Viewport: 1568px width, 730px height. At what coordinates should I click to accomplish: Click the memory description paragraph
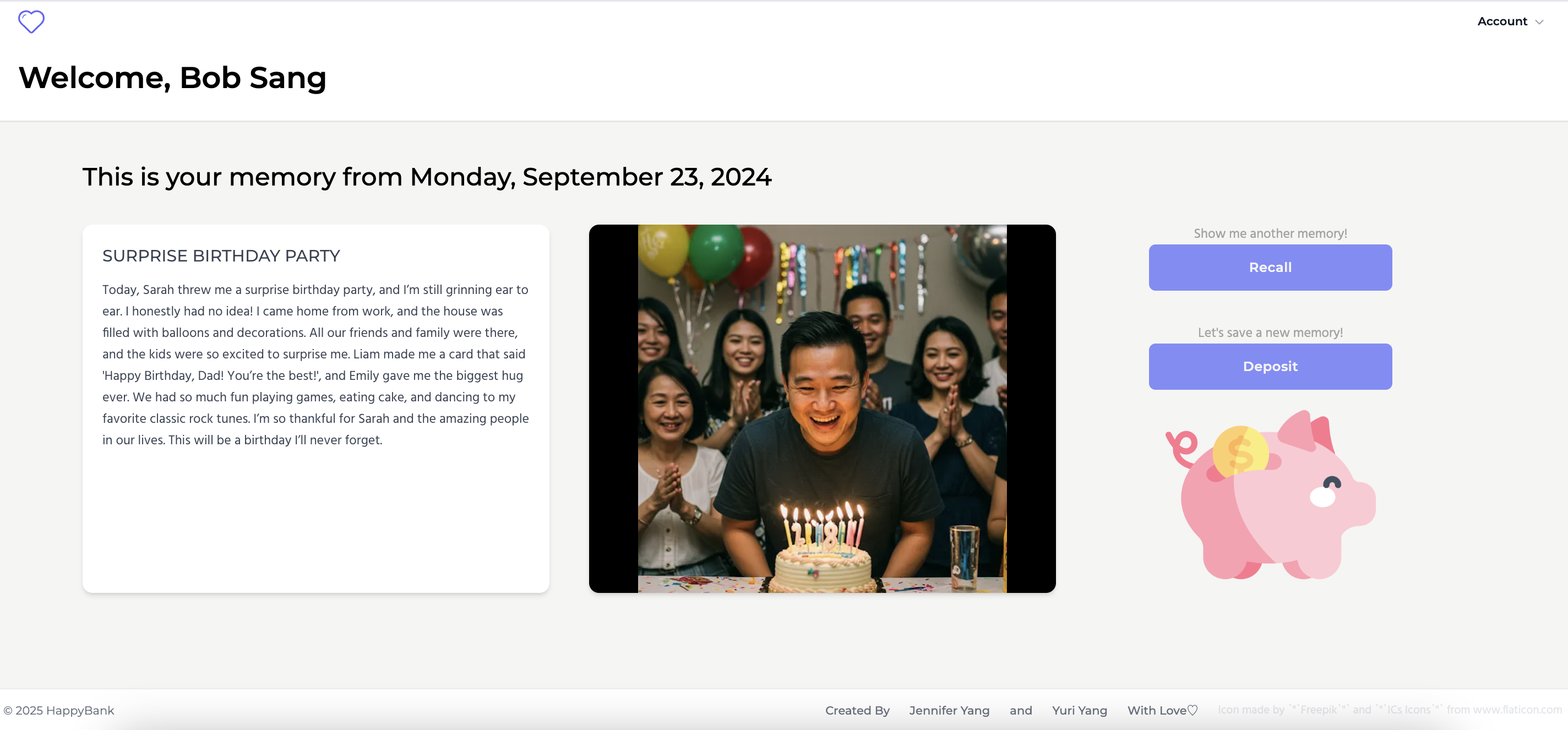[x=315, y=364]
